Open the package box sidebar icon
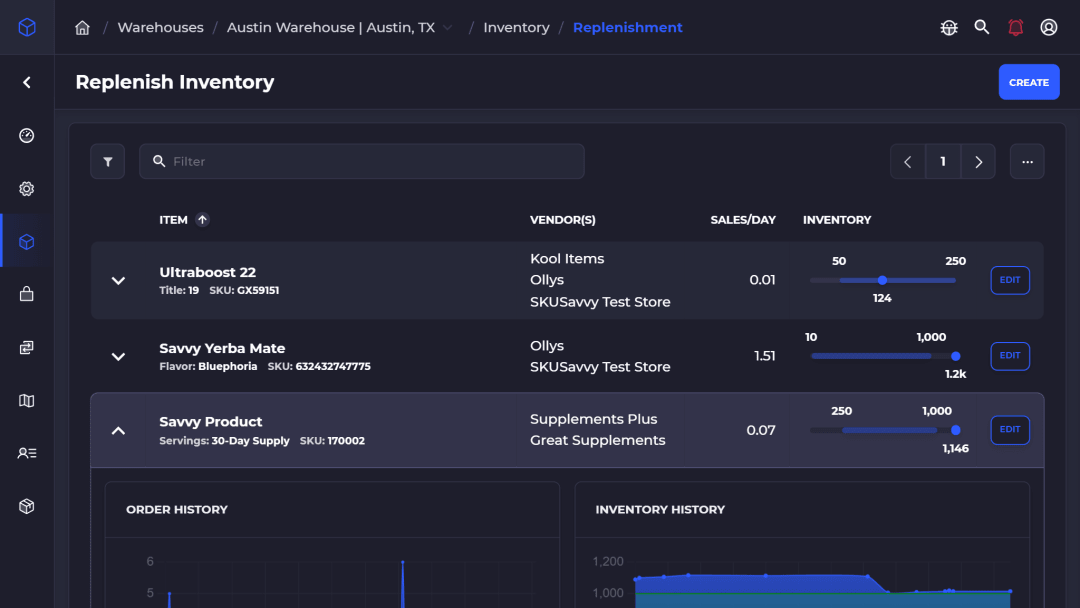 [x=27, y=506]
